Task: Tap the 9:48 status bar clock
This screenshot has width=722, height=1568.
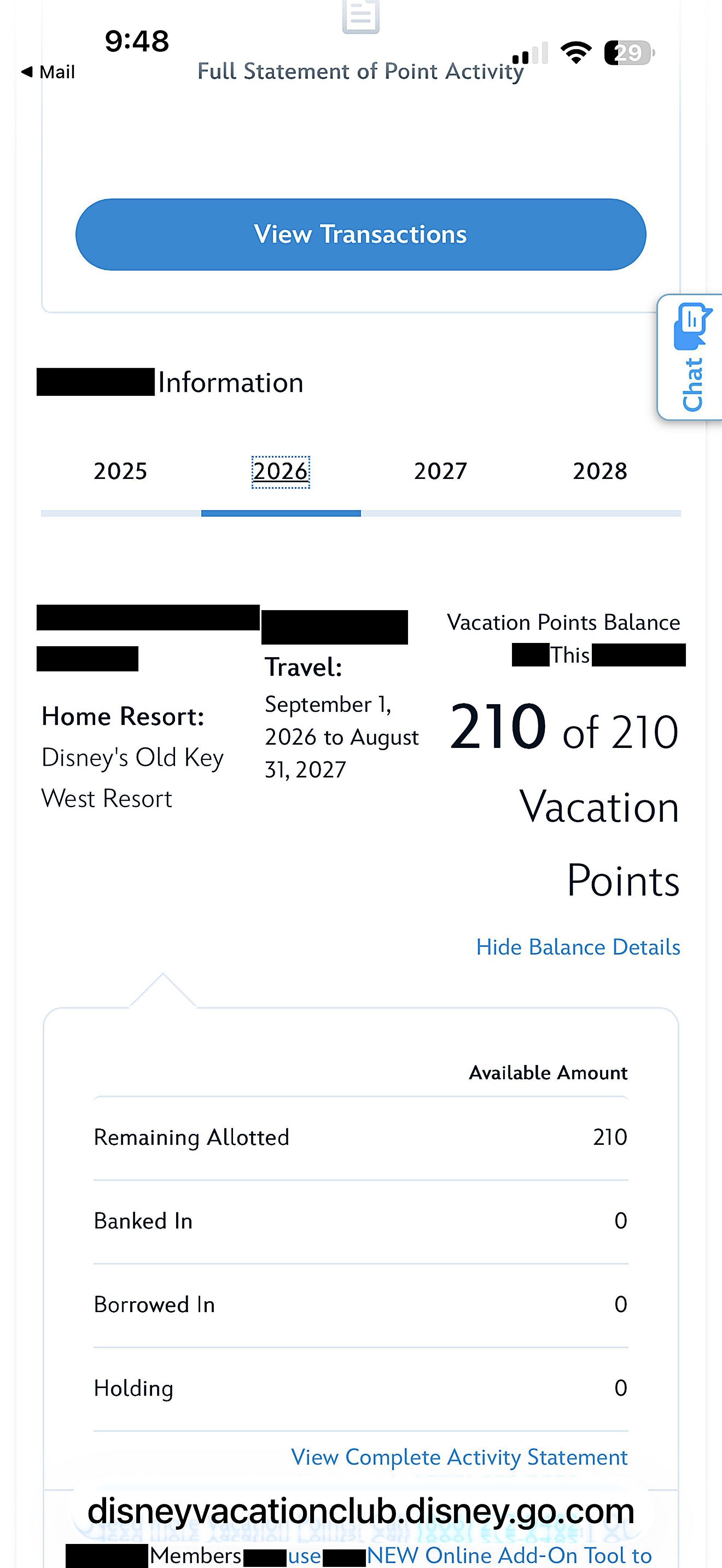Action: point(137,42)
